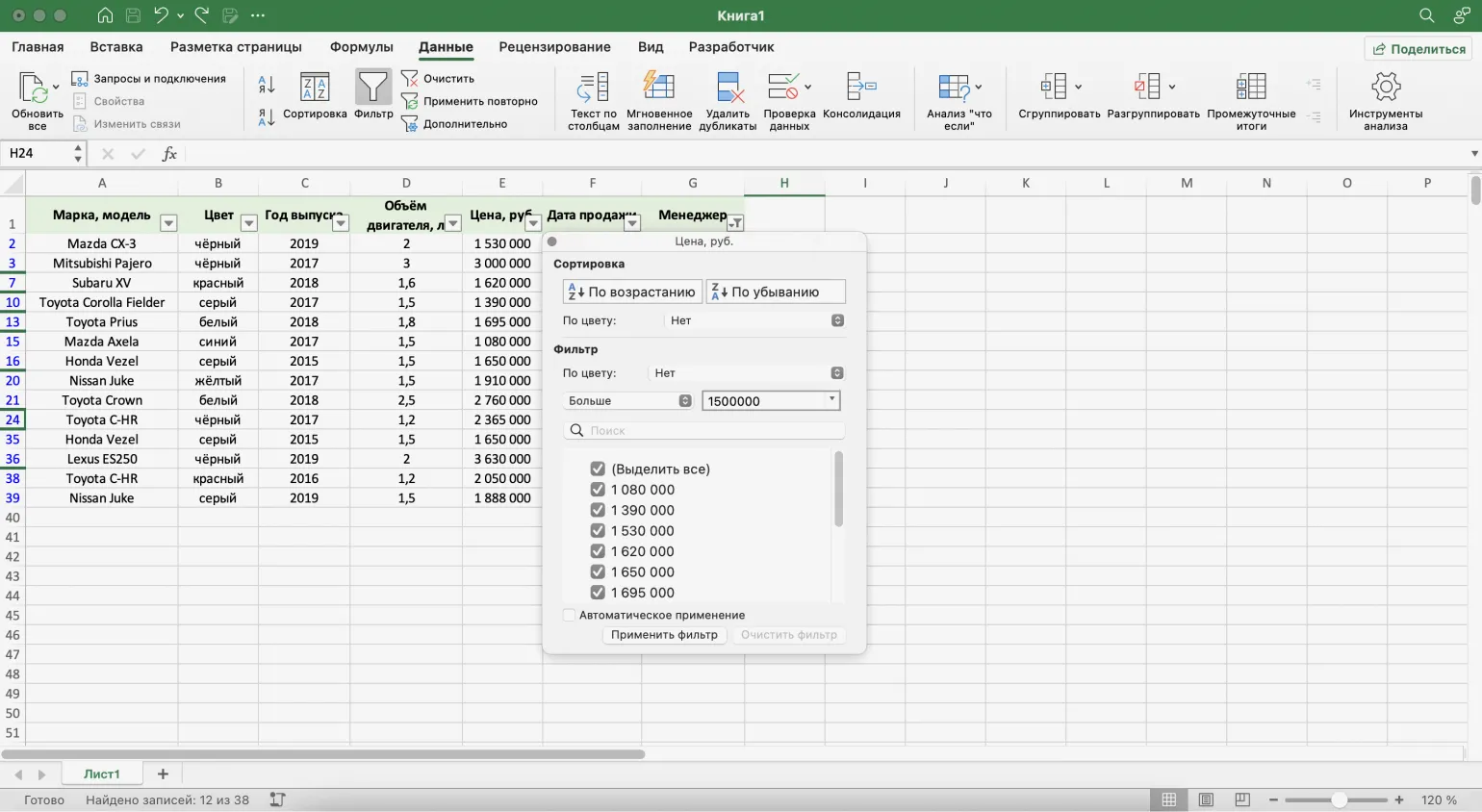This screenshot has width=1482, height=812.
Task: Open the Рецензирование tab
Action: click(554, 47)
